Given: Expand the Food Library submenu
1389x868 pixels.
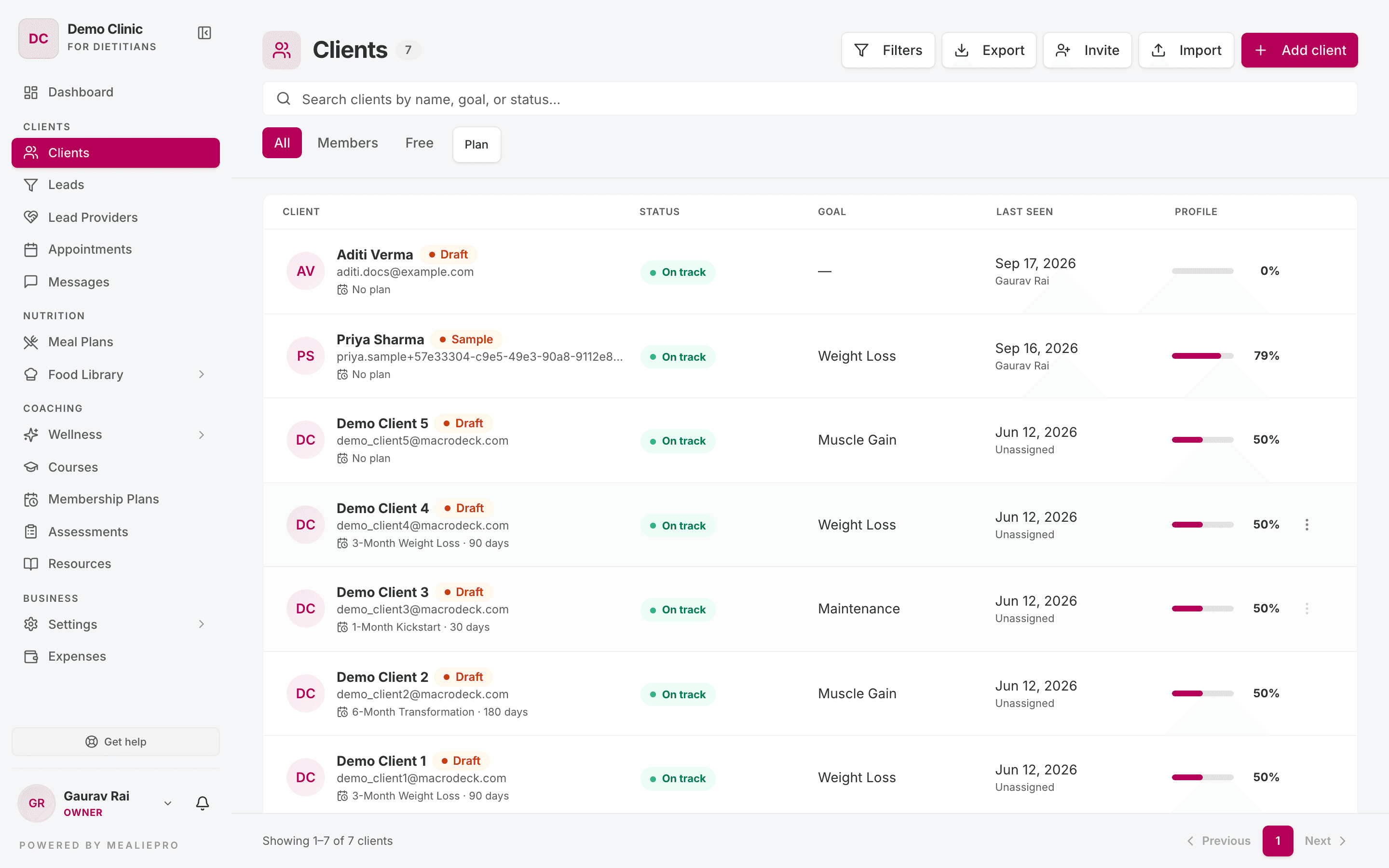Looking at the screenshot, I should coord(202,374).
